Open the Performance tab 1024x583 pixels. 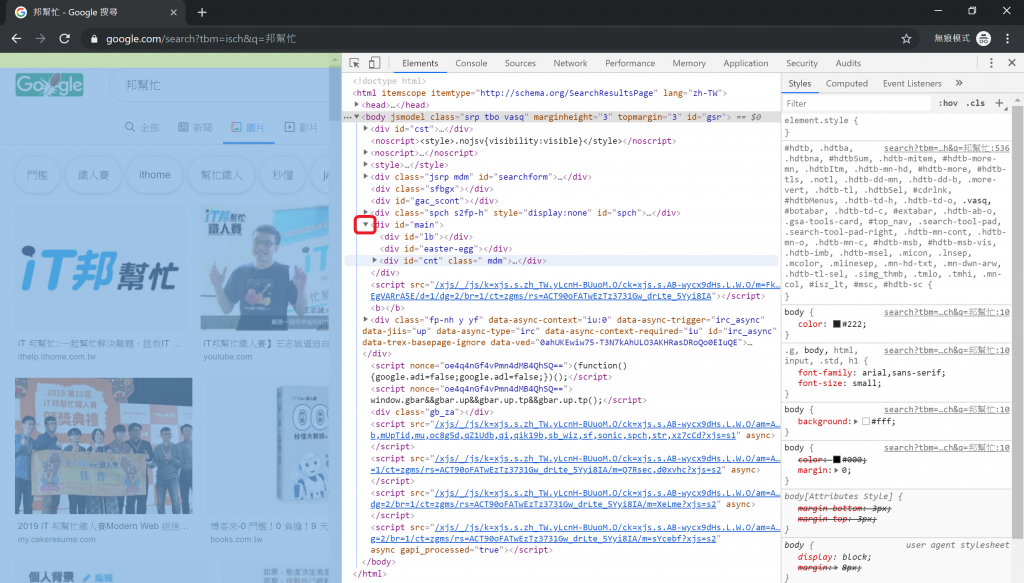(x=630, y=63)
